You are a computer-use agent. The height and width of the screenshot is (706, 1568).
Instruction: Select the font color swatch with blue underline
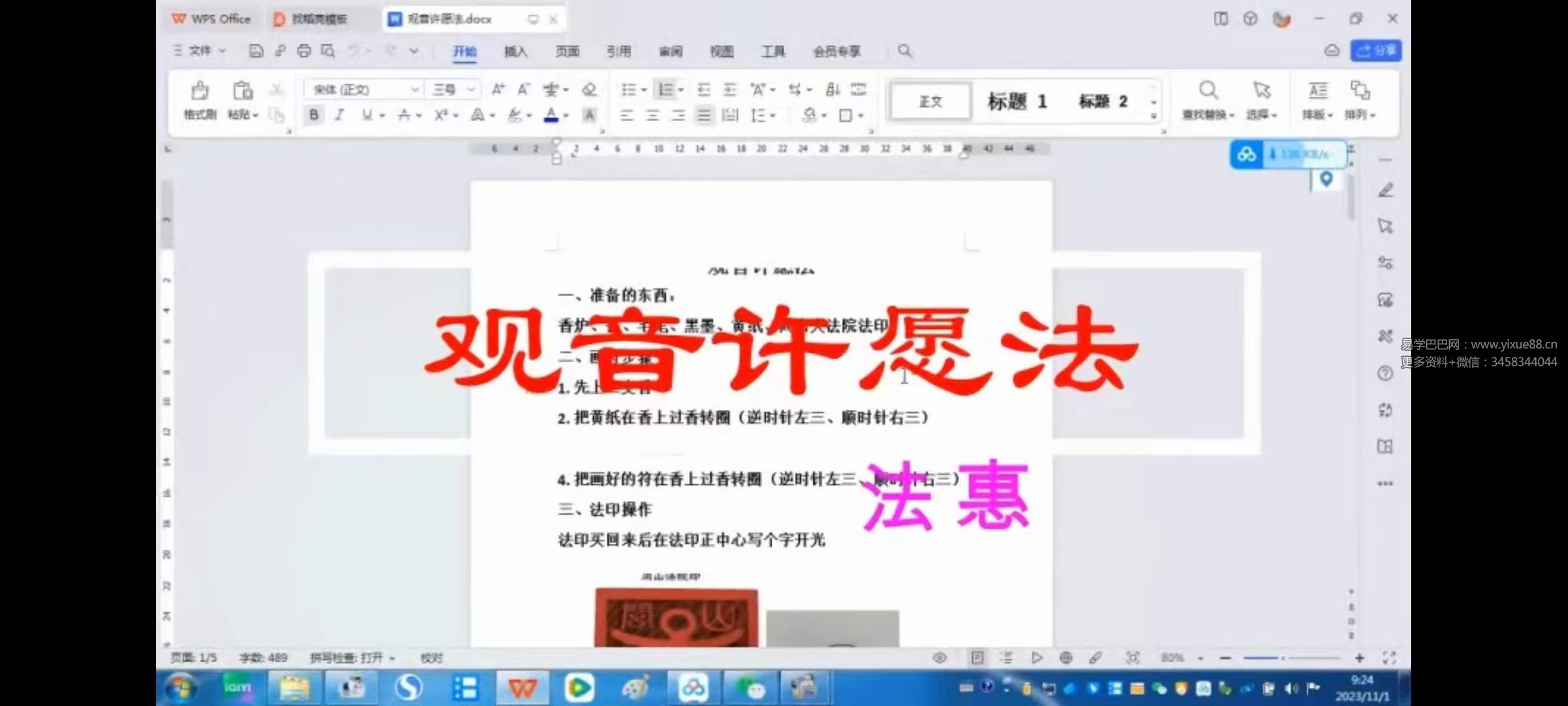point(551,116)
